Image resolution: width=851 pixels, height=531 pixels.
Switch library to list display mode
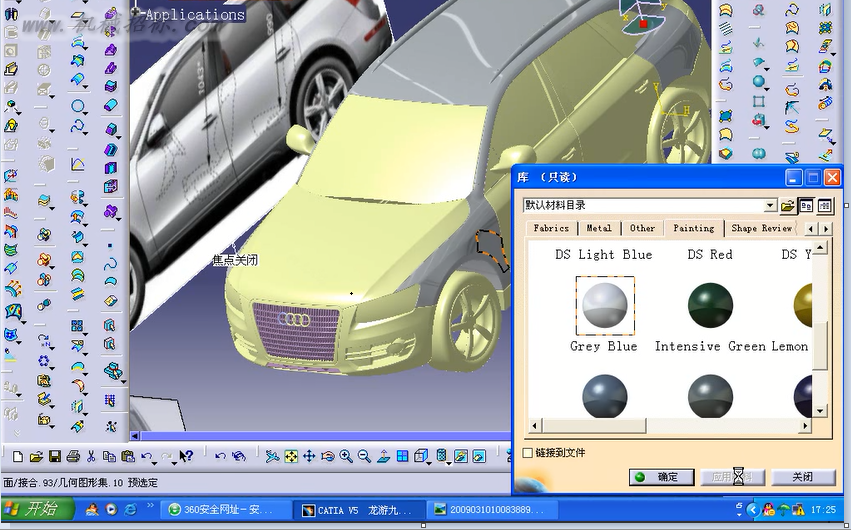(824, 206)
